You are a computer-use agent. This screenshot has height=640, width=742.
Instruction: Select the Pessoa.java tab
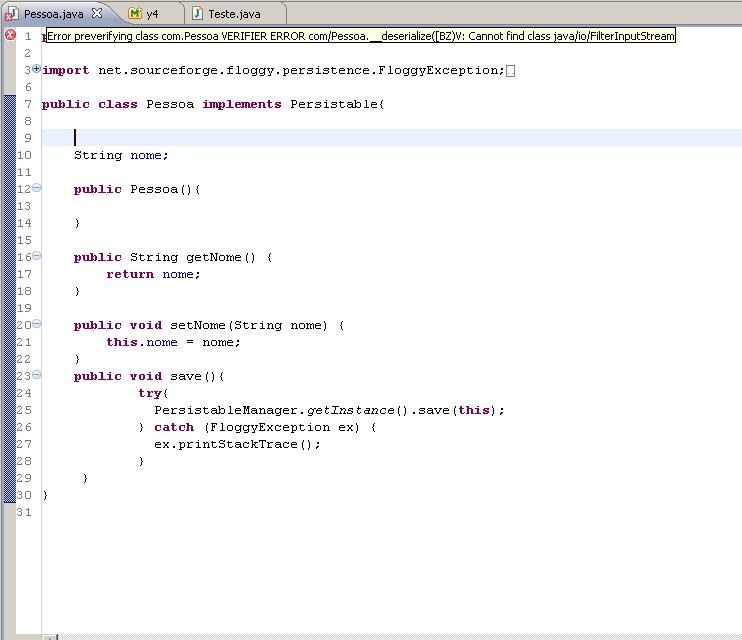53,14
